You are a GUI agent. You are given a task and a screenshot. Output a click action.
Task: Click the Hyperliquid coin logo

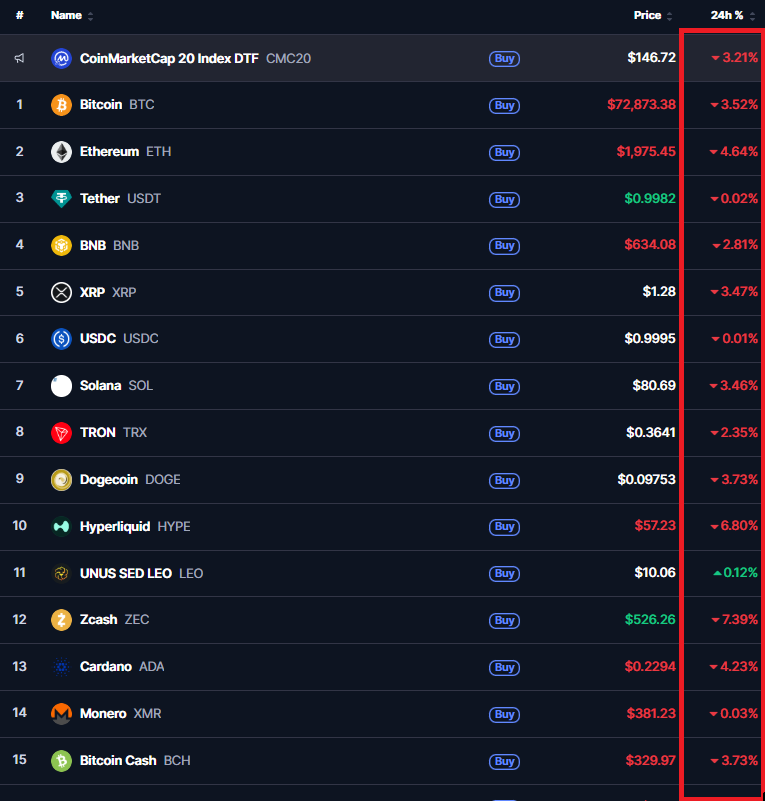[x=61, y=527]
